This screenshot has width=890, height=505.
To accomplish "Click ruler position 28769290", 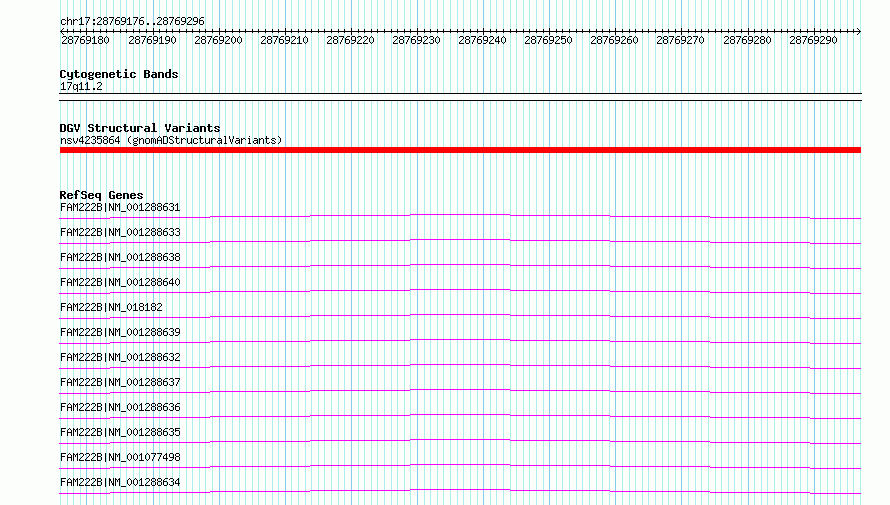I will click(x=813, y=40).
